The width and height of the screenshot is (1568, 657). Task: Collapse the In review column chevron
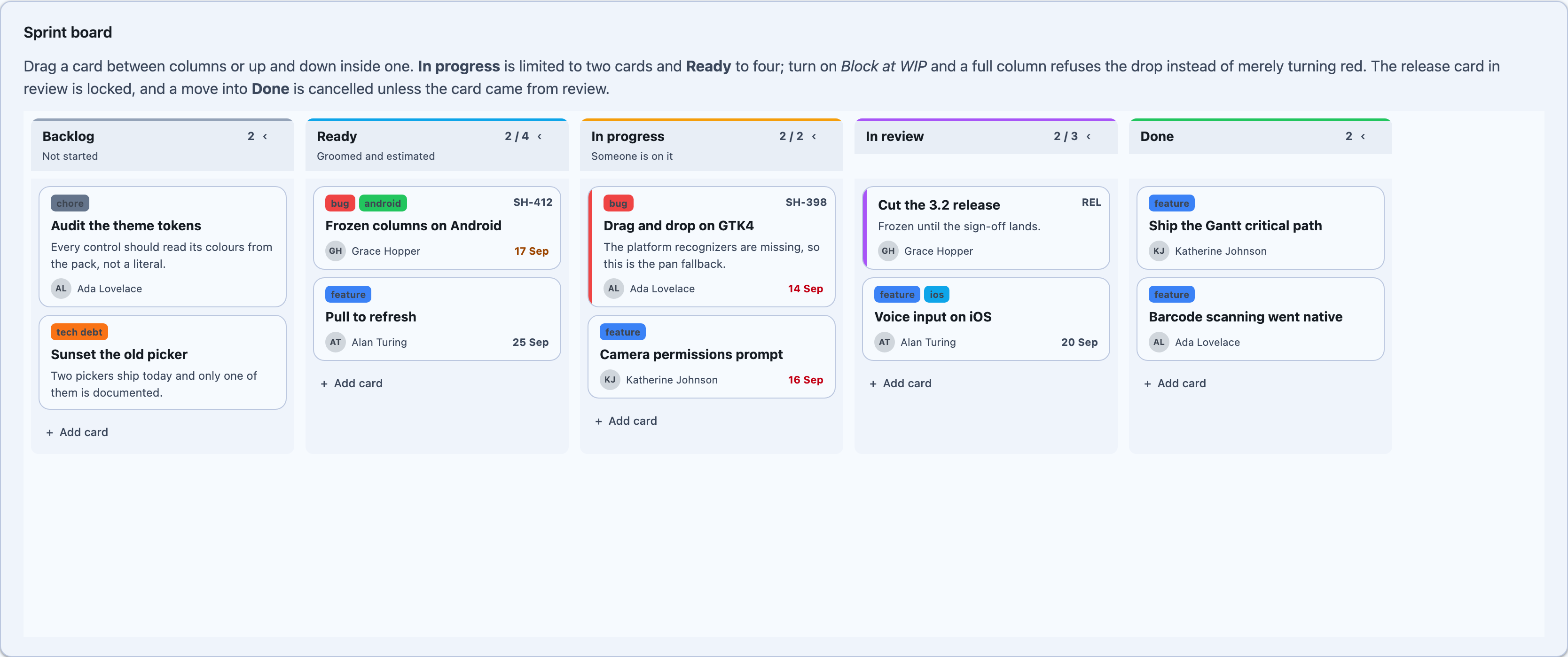coord(1089,136)
